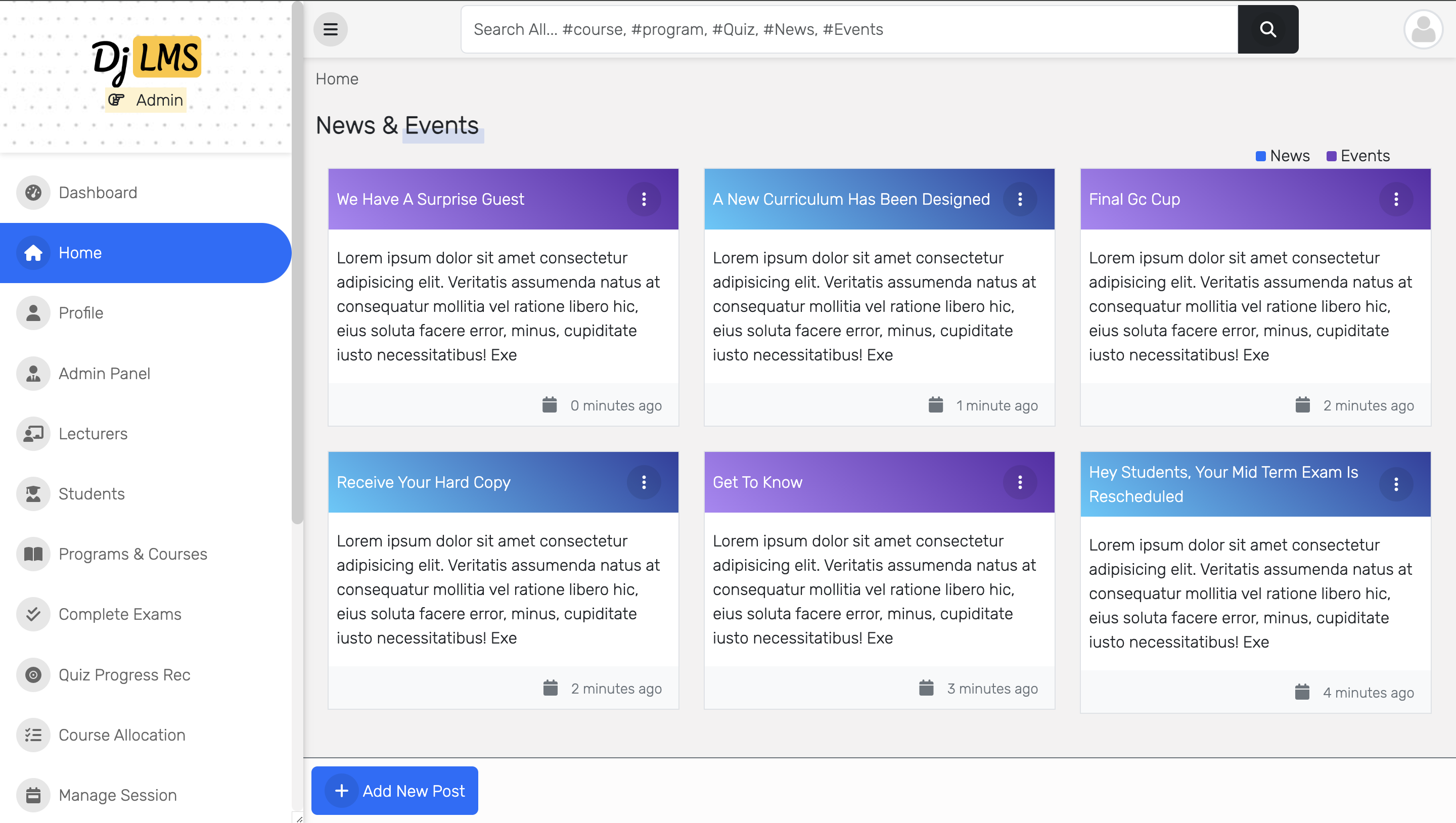The image size is (1456, 823).
Task: Click the Manage Session calendar icon
Action: (x=33, y=795)
